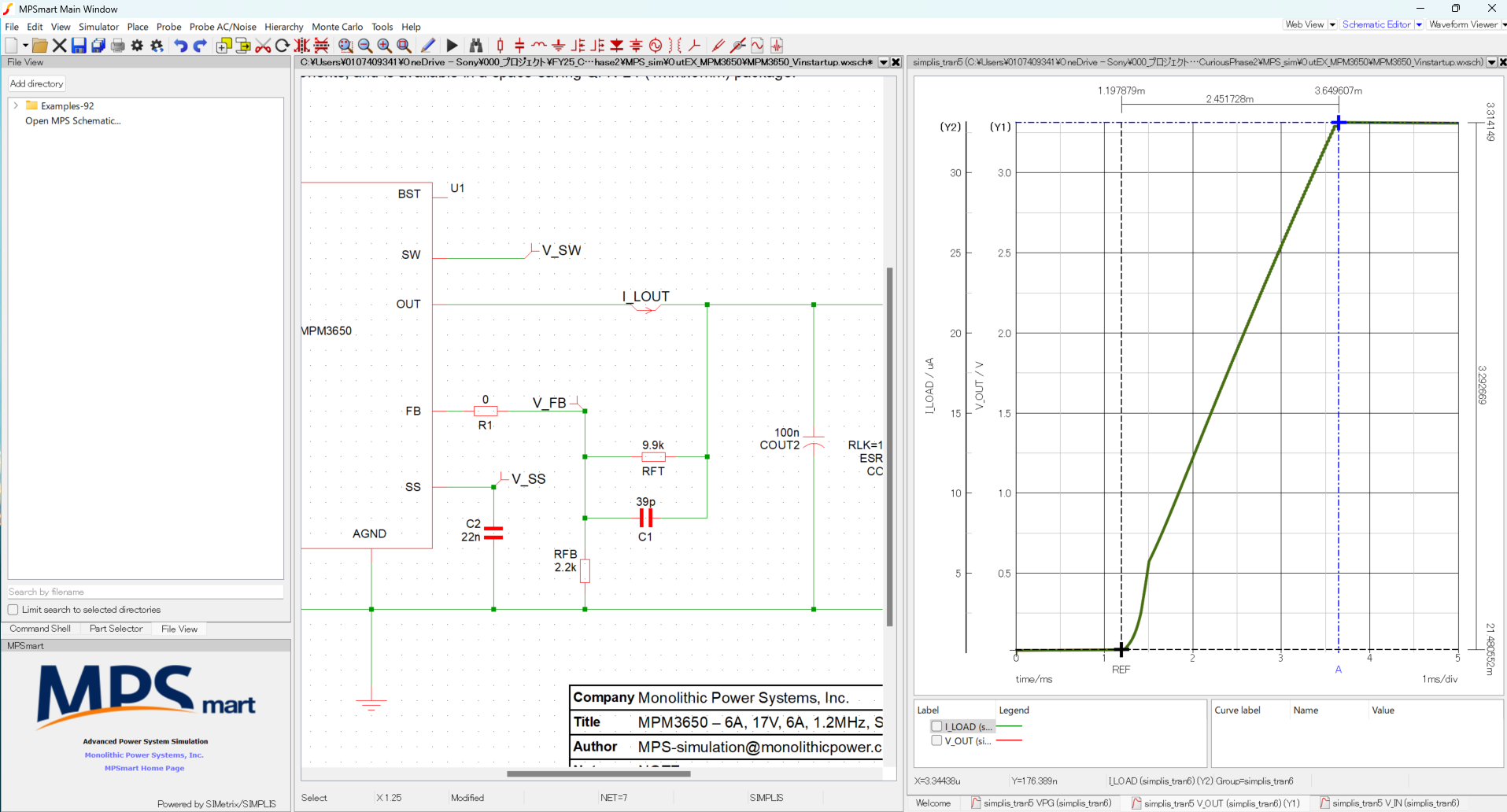This screenshot has width=1507, height=812.
Task: Open the Monte Carlo menu
Action: click(337, 27)
